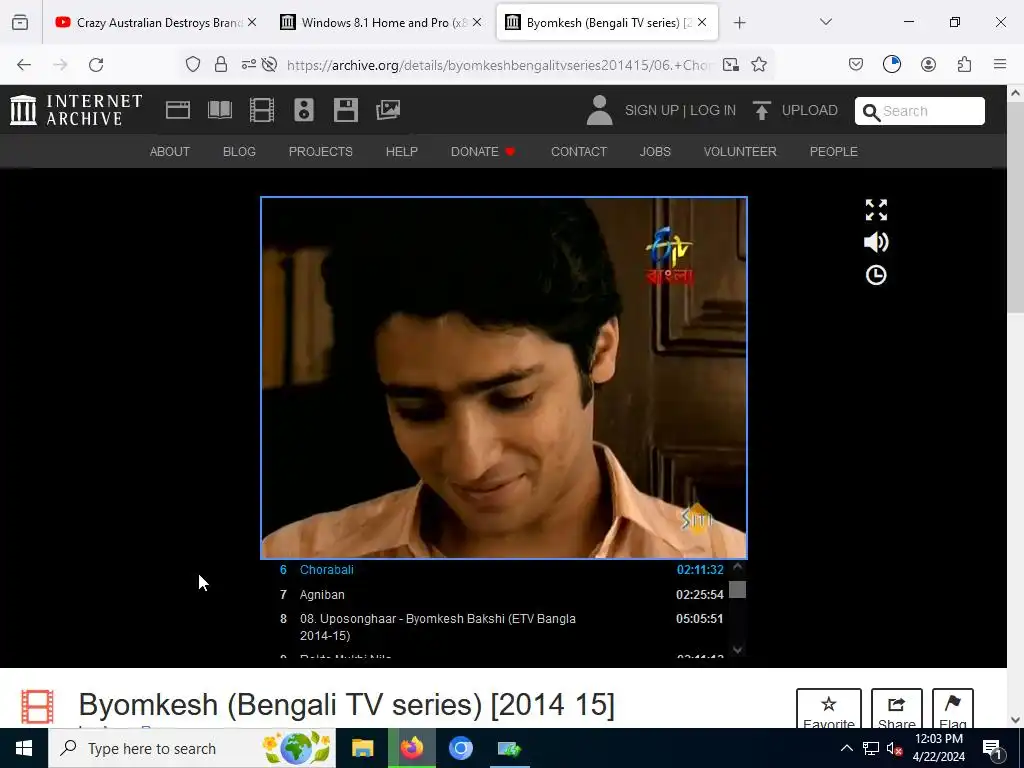Screen dimensions: 1024x768
Task: Reload the current page
Action: click(x=96, y=64)
